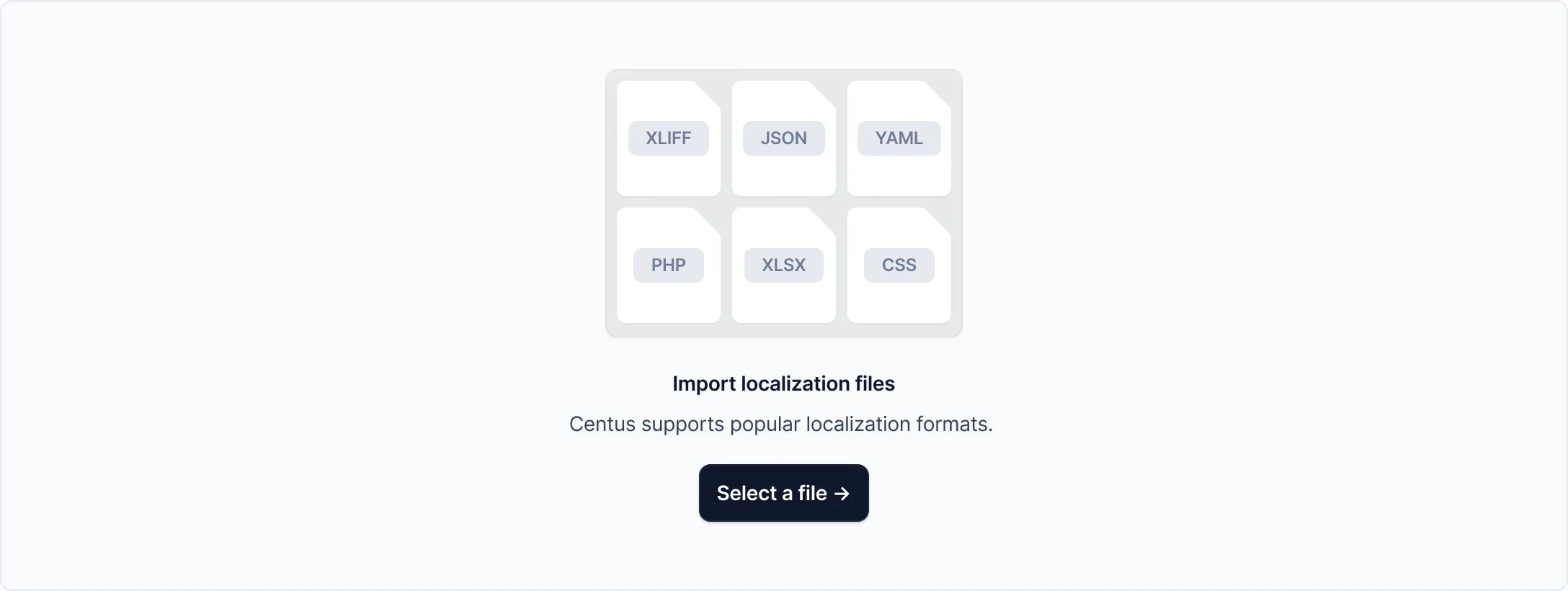Screen dimensions: 1568x591
Task: Select the PHP file format icon
Action: point(669,265)
